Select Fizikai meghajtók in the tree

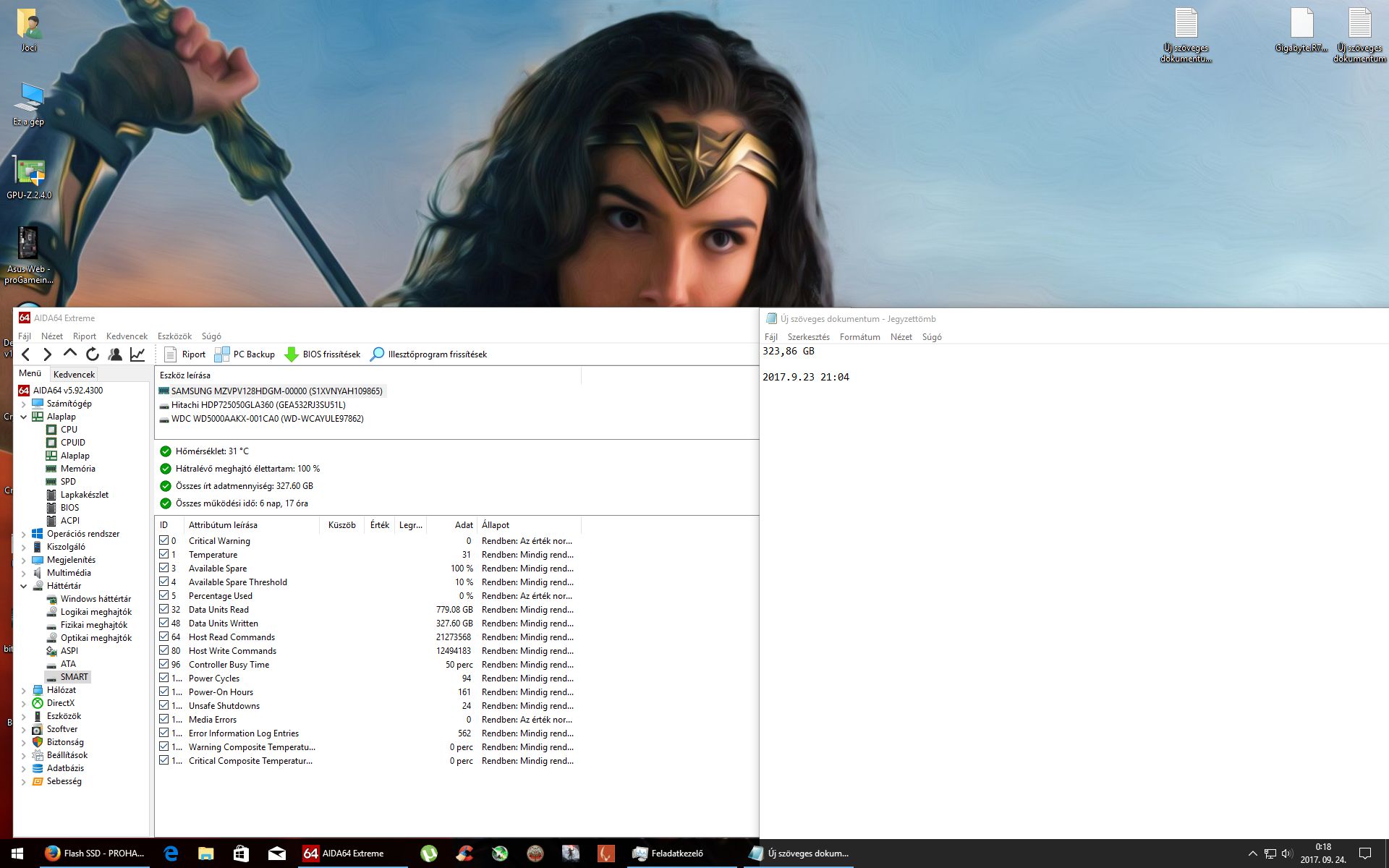[x=93, y=625]
